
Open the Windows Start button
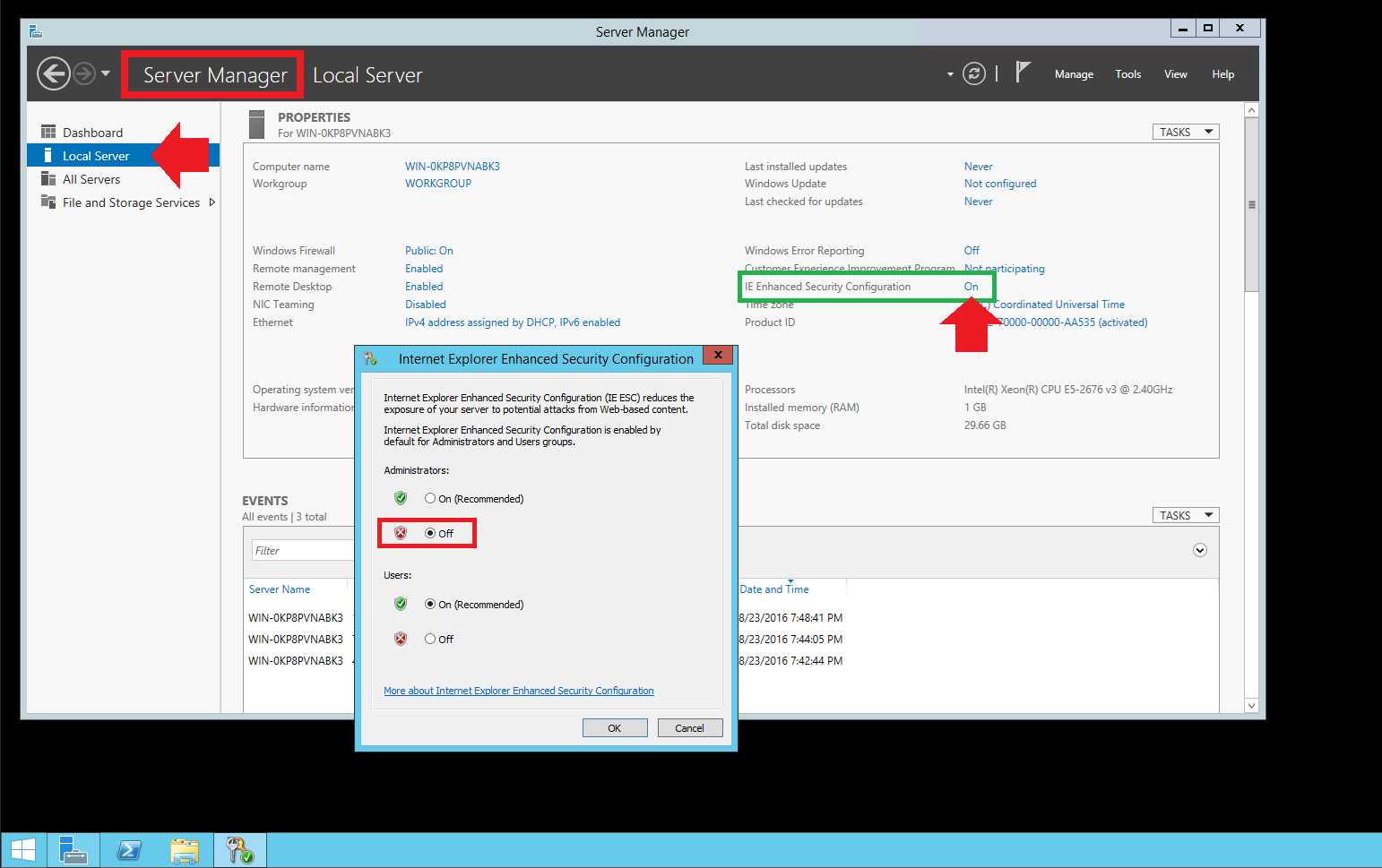[x=22, y=850]
